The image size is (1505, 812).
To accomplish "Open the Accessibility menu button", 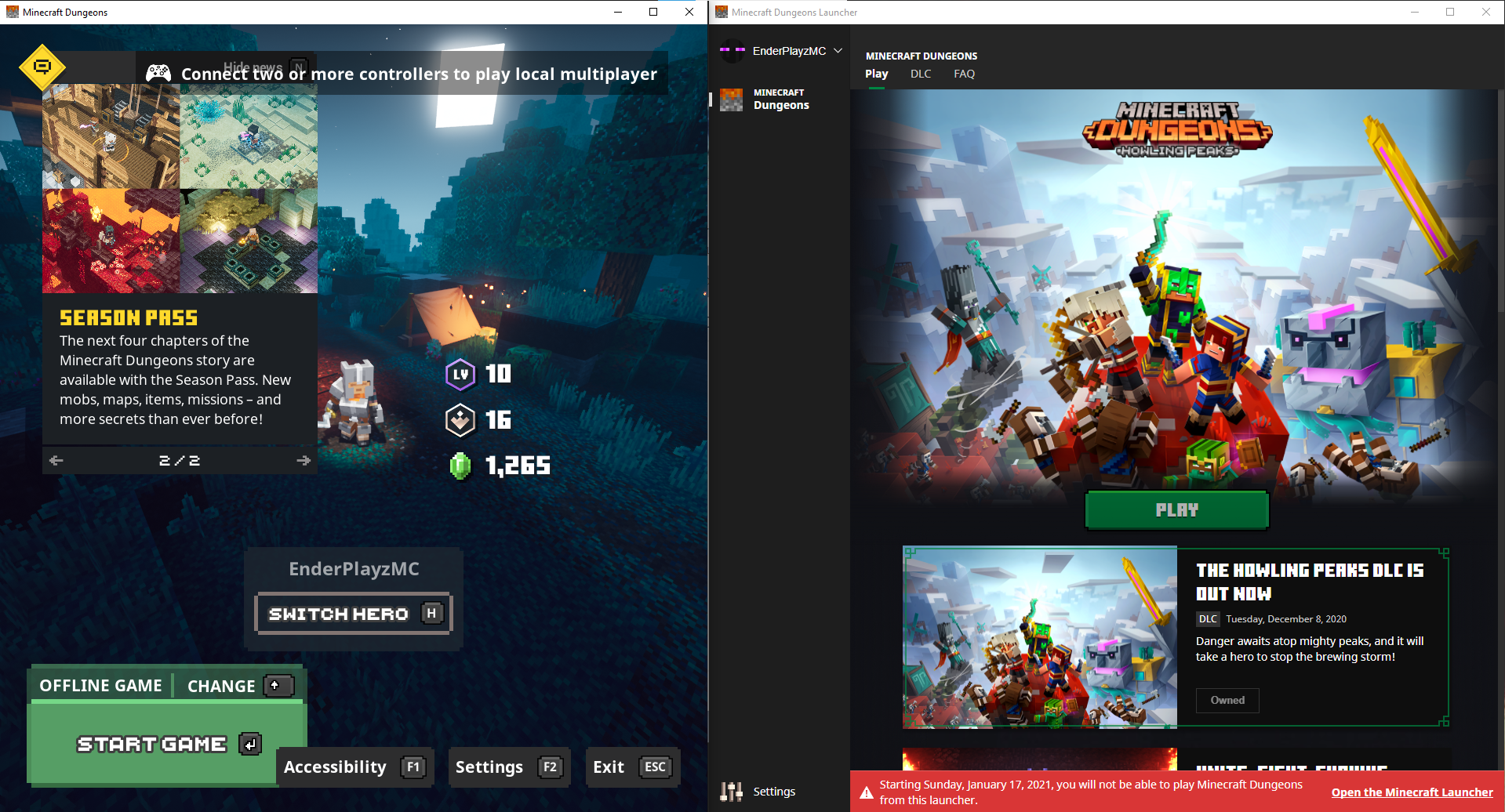I will pyautogui.click(x=355, y=767).
